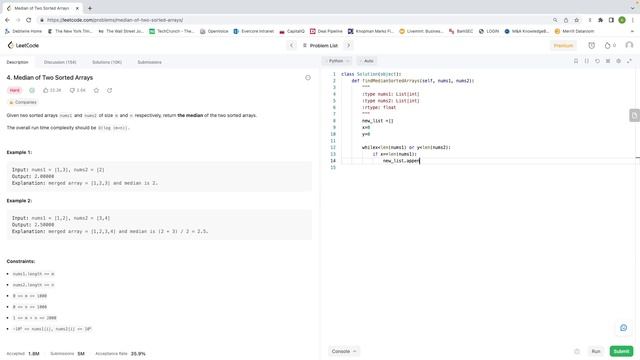Open the Debtwire Home bookmark
This screenshot has height=360, width=640.
[x=24, y=31]
